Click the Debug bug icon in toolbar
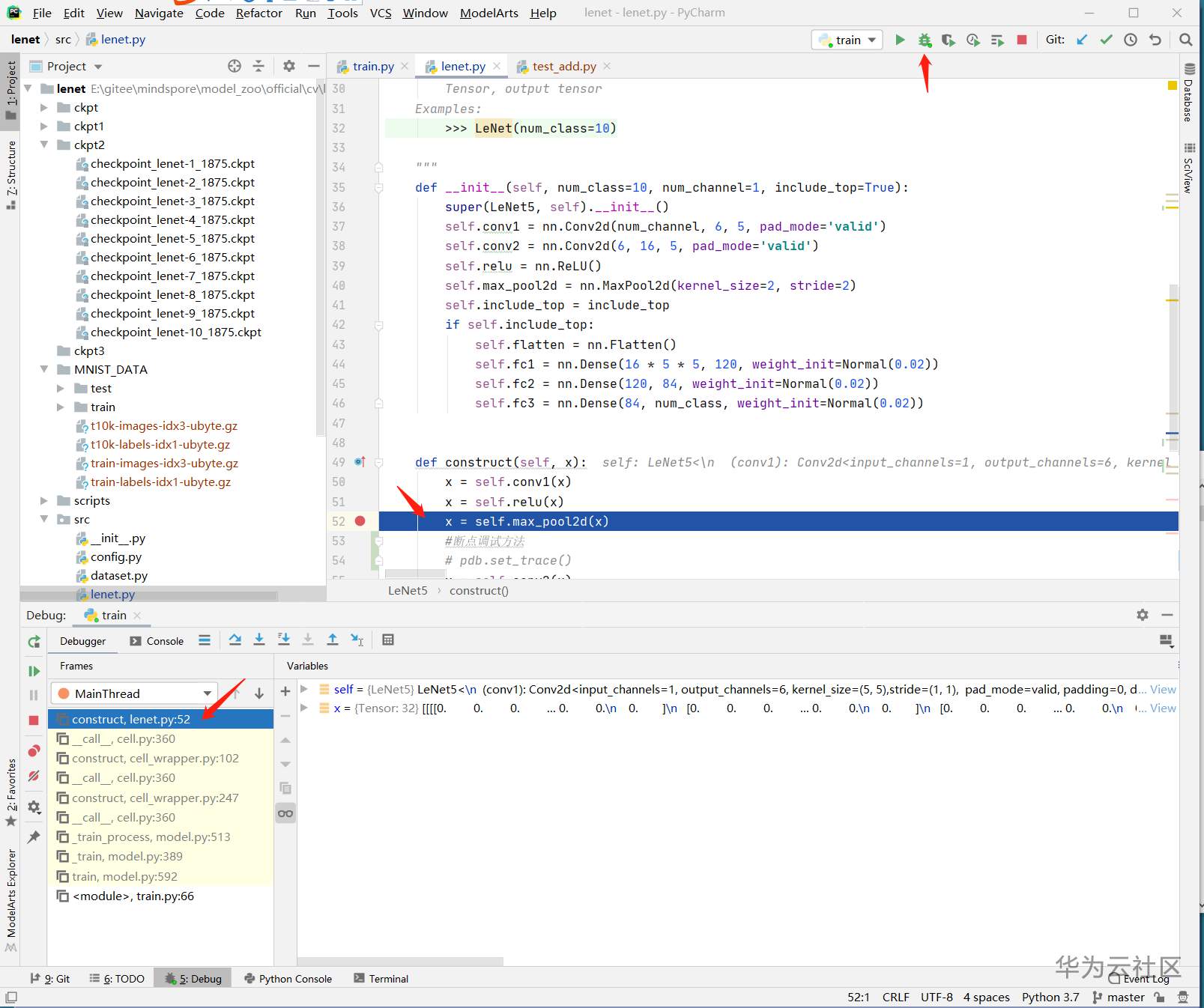This screenshot has height=1008, width=1204. [925, 40]
